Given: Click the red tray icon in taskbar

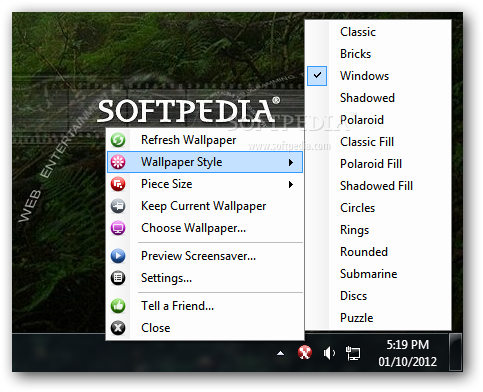Looking at the screenshot, I should (x=305, y=353).
